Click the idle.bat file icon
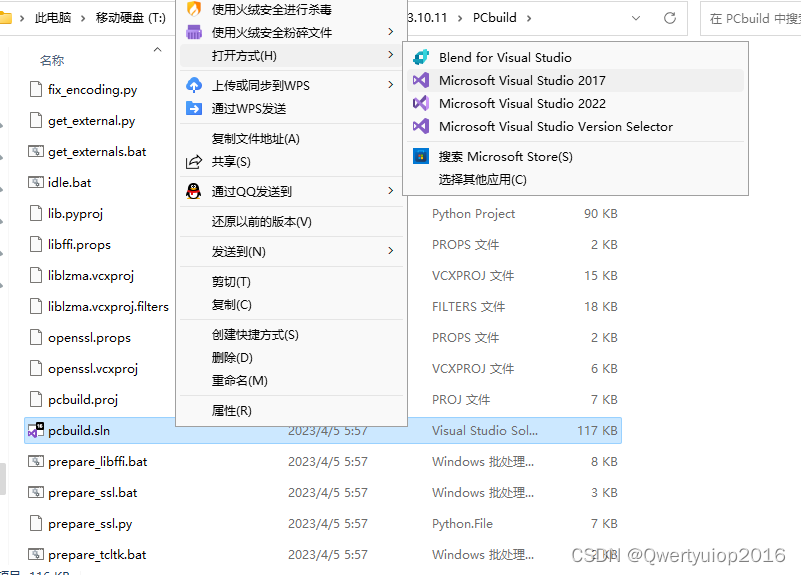The height and width of the screenshot is (575, 801). click(x=36, y=182)
